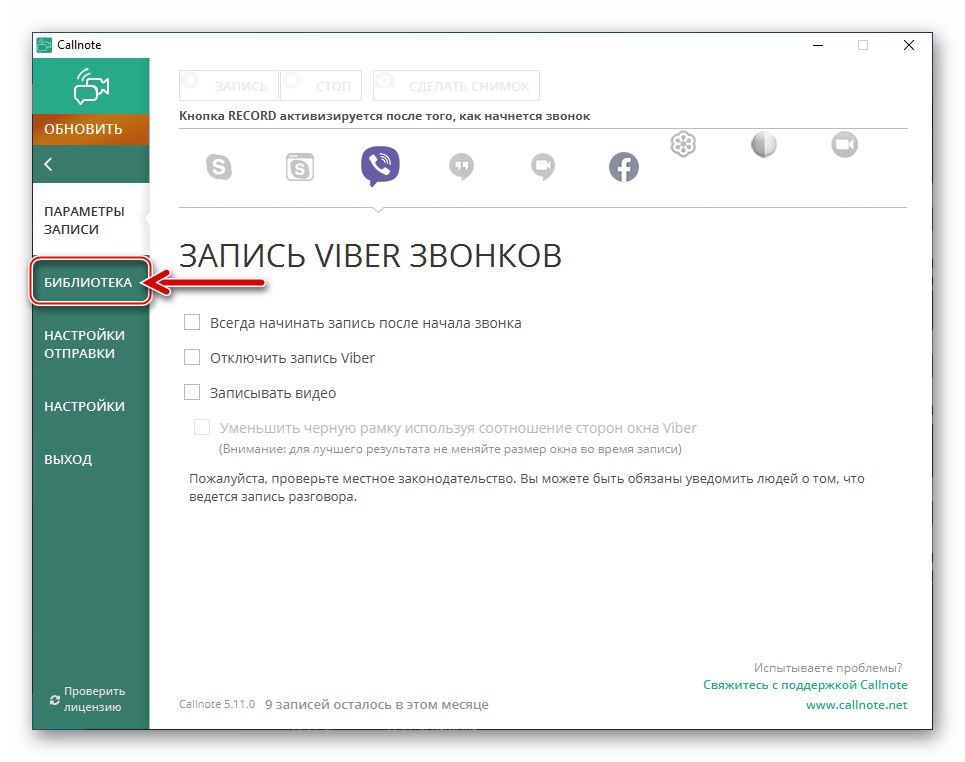Minimize the Callnote window
965x762 pixels.
(x=818, y=45)
